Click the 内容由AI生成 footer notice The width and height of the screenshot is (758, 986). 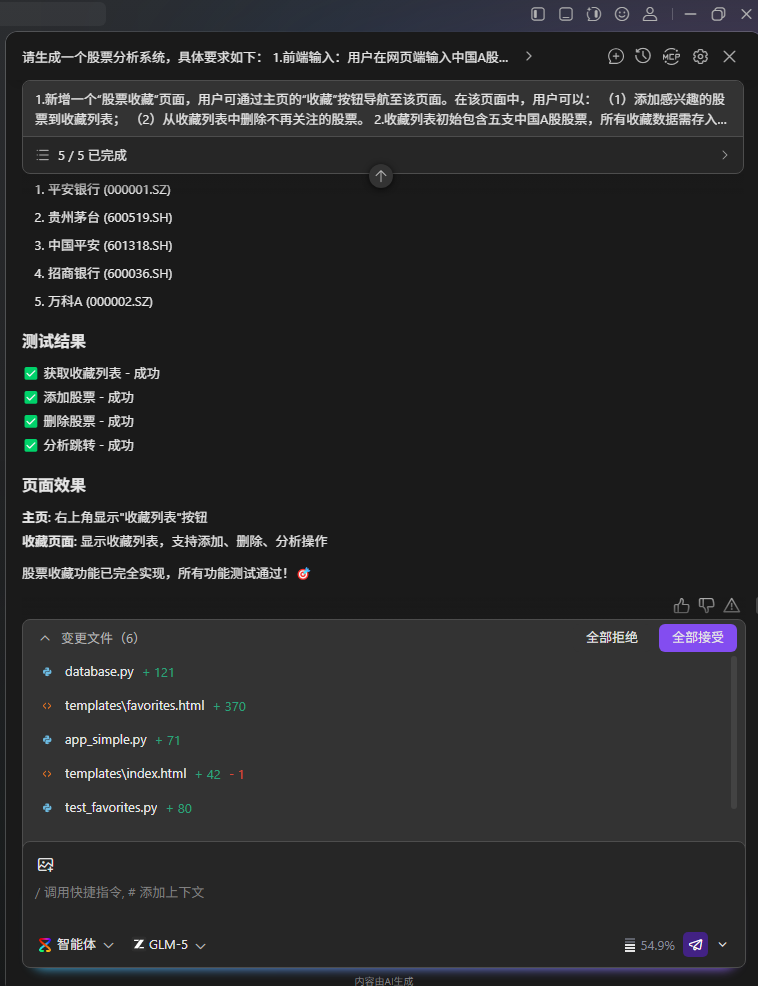point(384,980)
